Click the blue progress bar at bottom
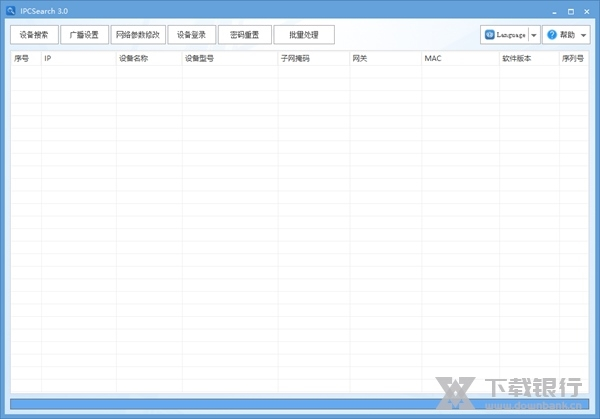600x419 pixels. tap(300, 404)
